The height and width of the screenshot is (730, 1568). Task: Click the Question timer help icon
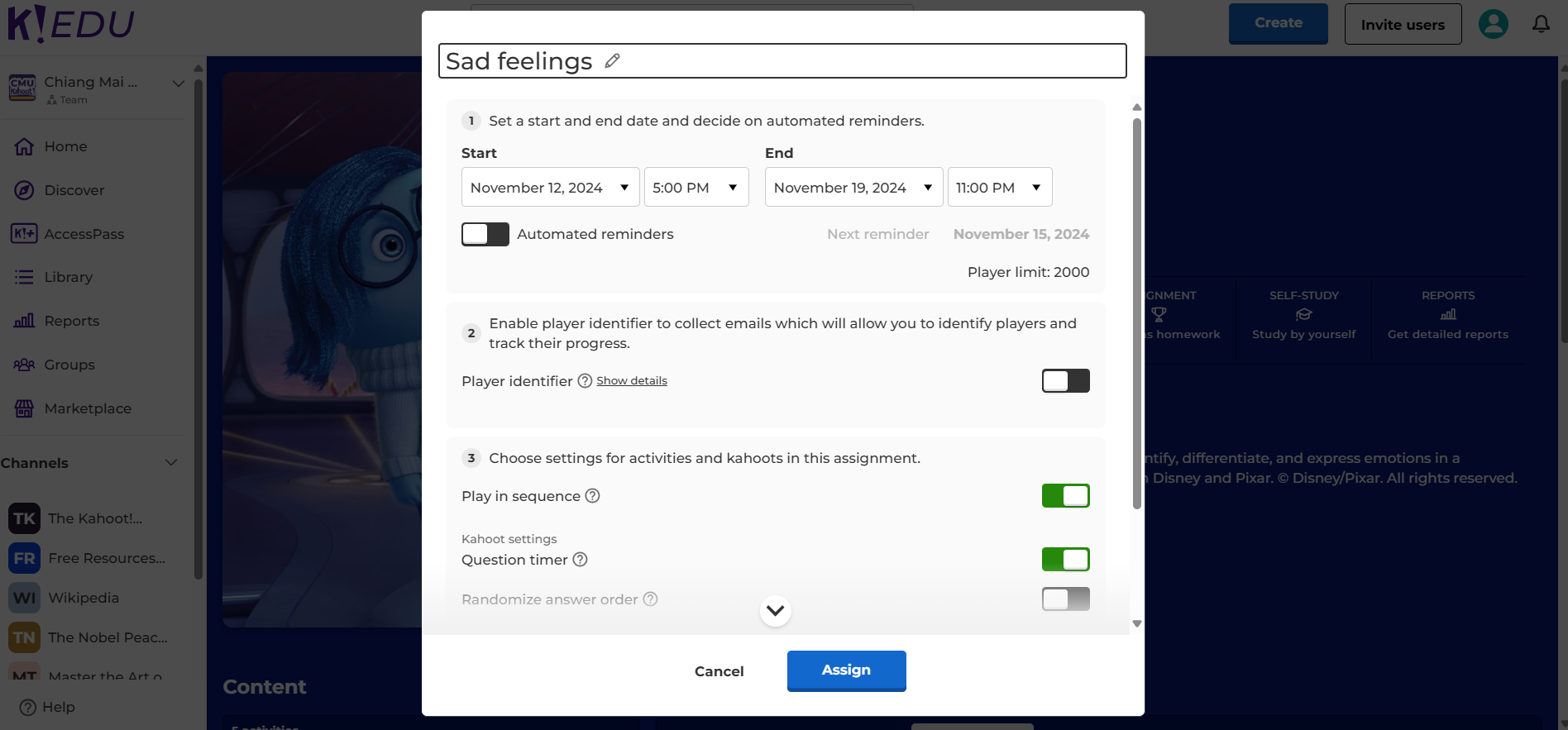point(581,560)
